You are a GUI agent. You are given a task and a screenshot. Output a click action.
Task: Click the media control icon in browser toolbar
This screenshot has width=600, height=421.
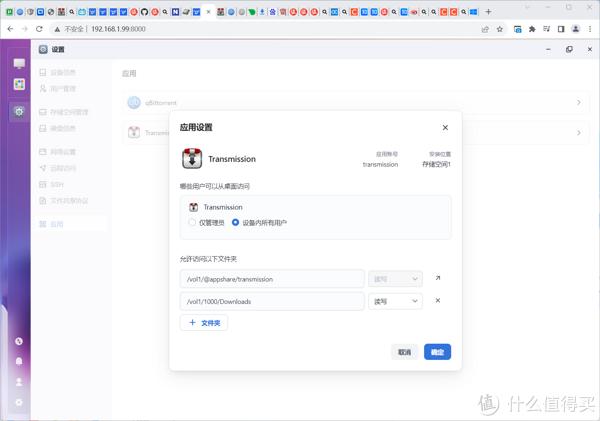pyautogui.click(x=546, y=29)
